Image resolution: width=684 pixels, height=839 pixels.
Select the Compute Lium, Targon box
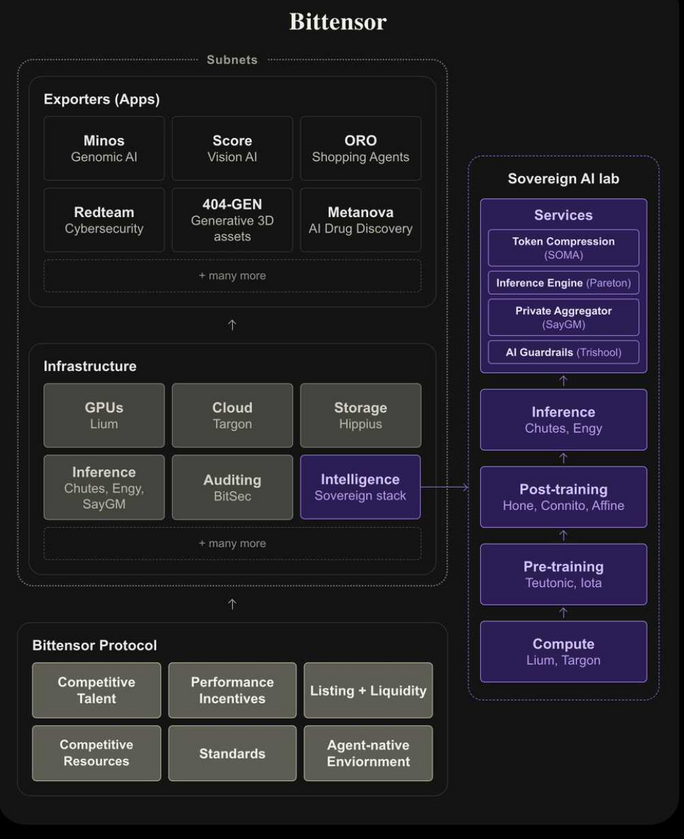click(564, 652)
